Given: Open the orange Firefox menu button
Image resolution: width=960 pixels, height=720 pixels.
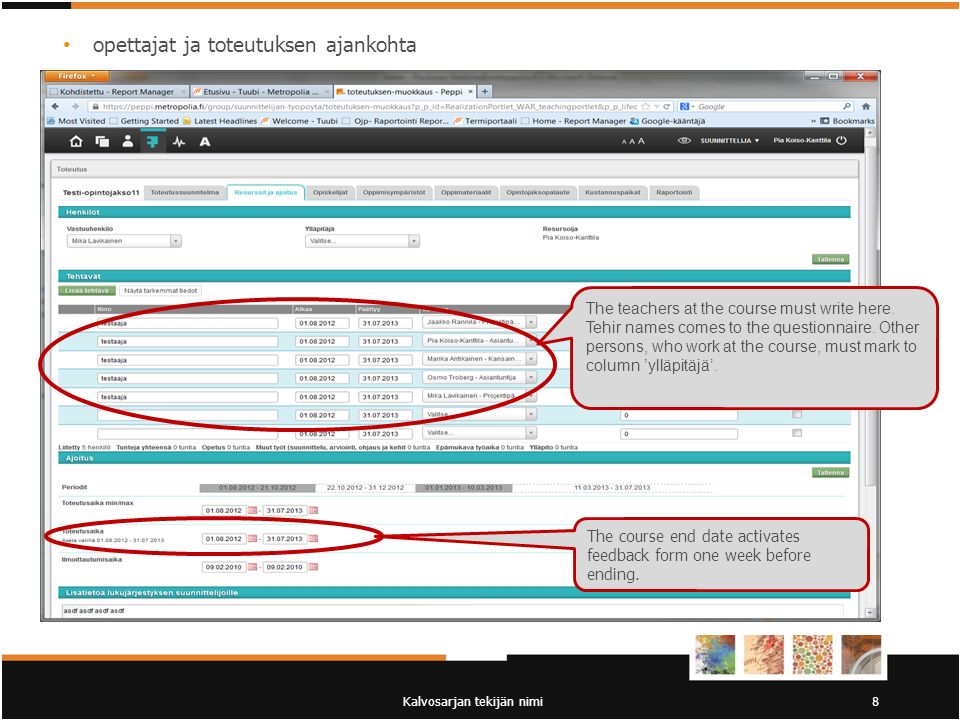Looking at the screenshot, I should [x=77, y=76].
